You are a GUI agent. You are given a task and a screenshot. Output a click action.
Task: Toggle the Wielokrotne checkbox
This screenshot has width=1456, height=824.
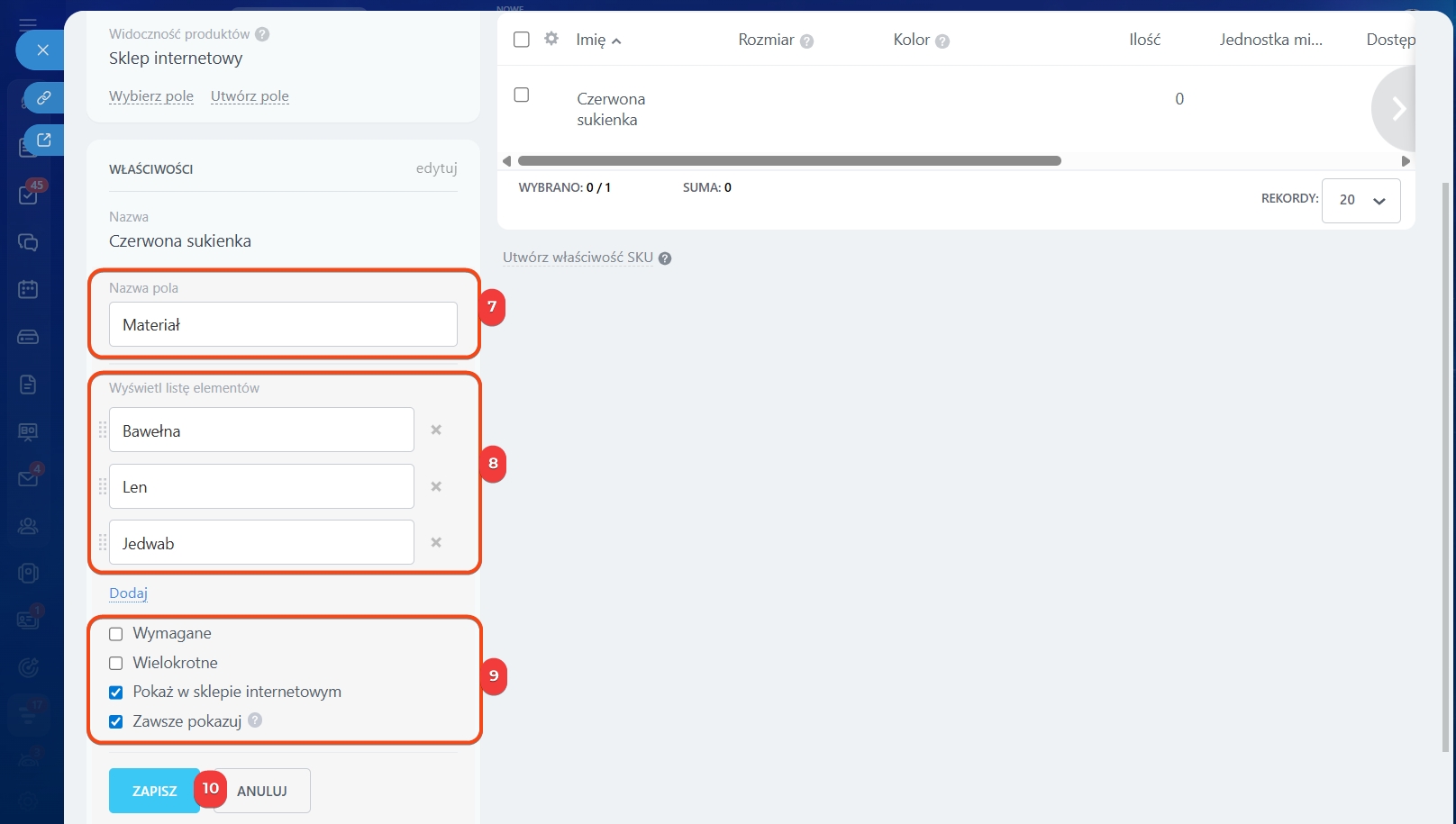pyautogui.click(x=116, y=664)
